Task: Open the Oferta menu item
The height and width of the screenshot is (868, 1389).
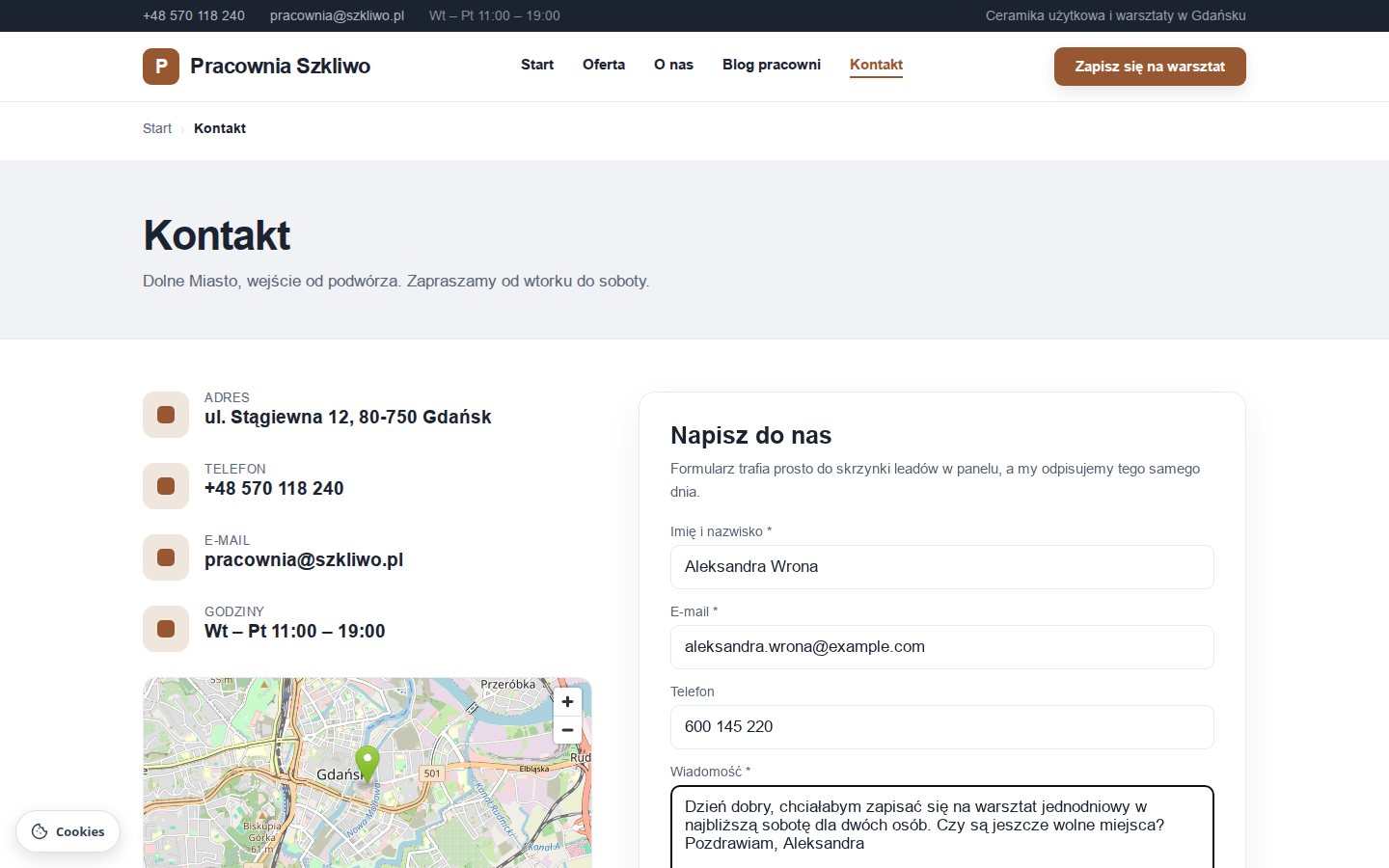Action: pyautogui.click(x=604, y=65)
